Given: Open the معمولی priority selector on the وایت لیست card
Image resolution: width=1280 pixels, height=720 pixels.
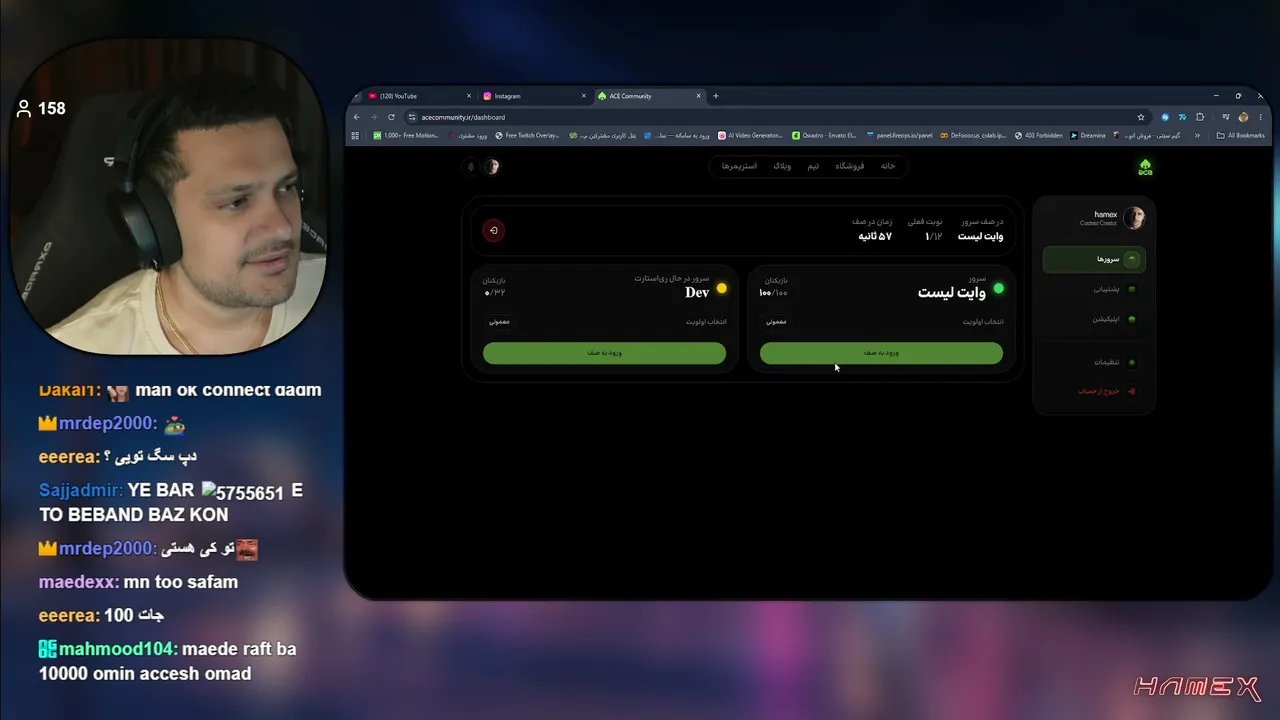Looking at the screenshot, I should point(777,322).
